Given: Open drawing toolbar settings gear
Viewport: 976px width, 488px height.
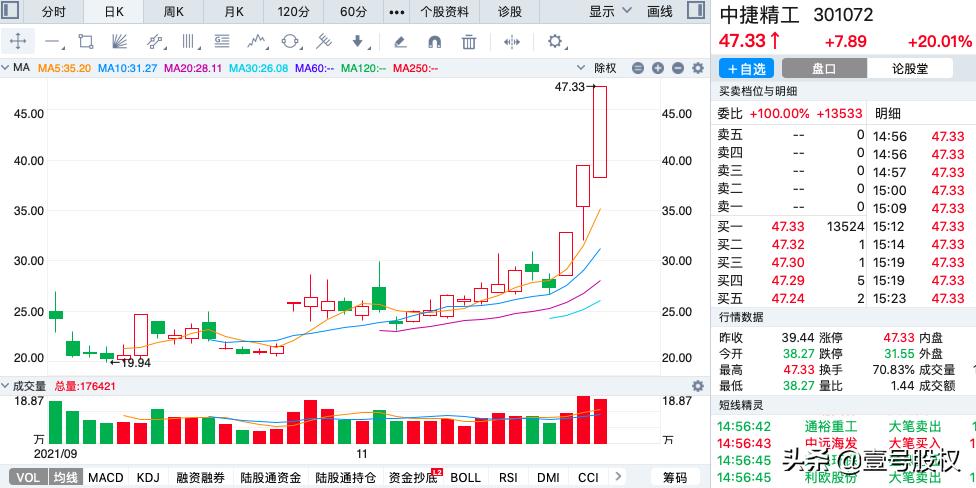Looking at the screenshot, I should coord(555,42).
